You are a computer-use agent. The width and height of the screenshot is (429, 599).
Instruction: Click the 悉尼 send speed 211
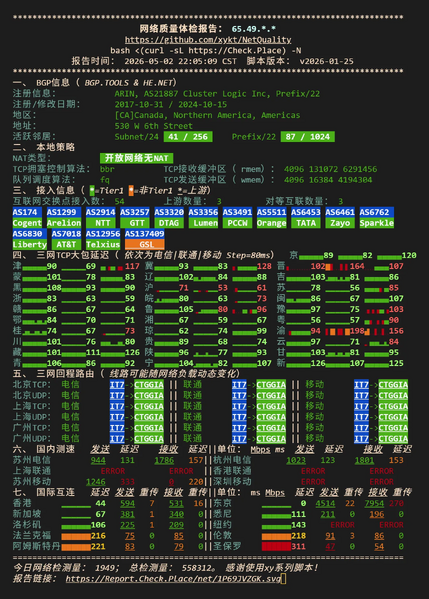pyautogui.click(x=328, y=514)
